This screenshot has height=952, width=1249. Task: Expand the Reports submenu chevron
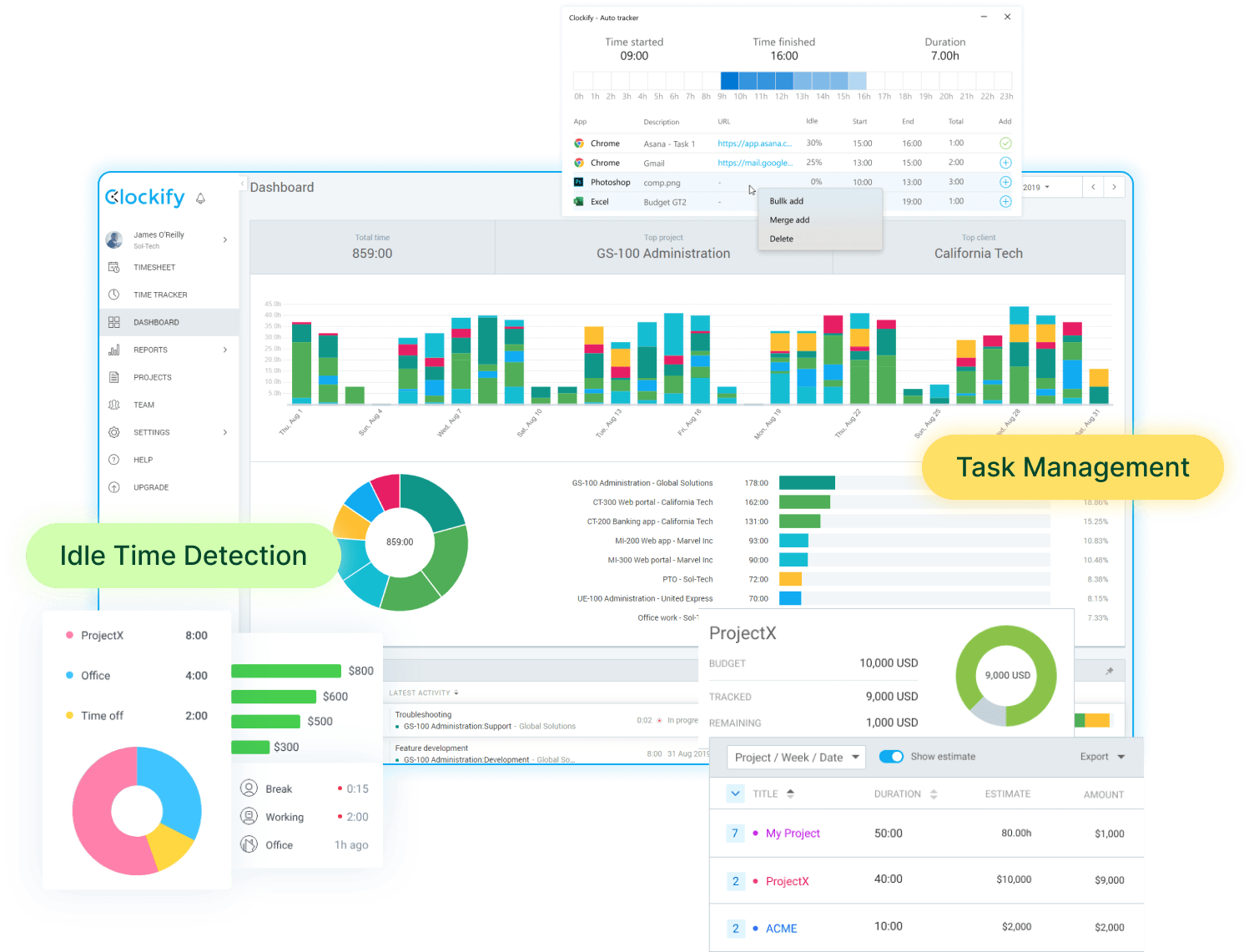(x=225, y=350)
